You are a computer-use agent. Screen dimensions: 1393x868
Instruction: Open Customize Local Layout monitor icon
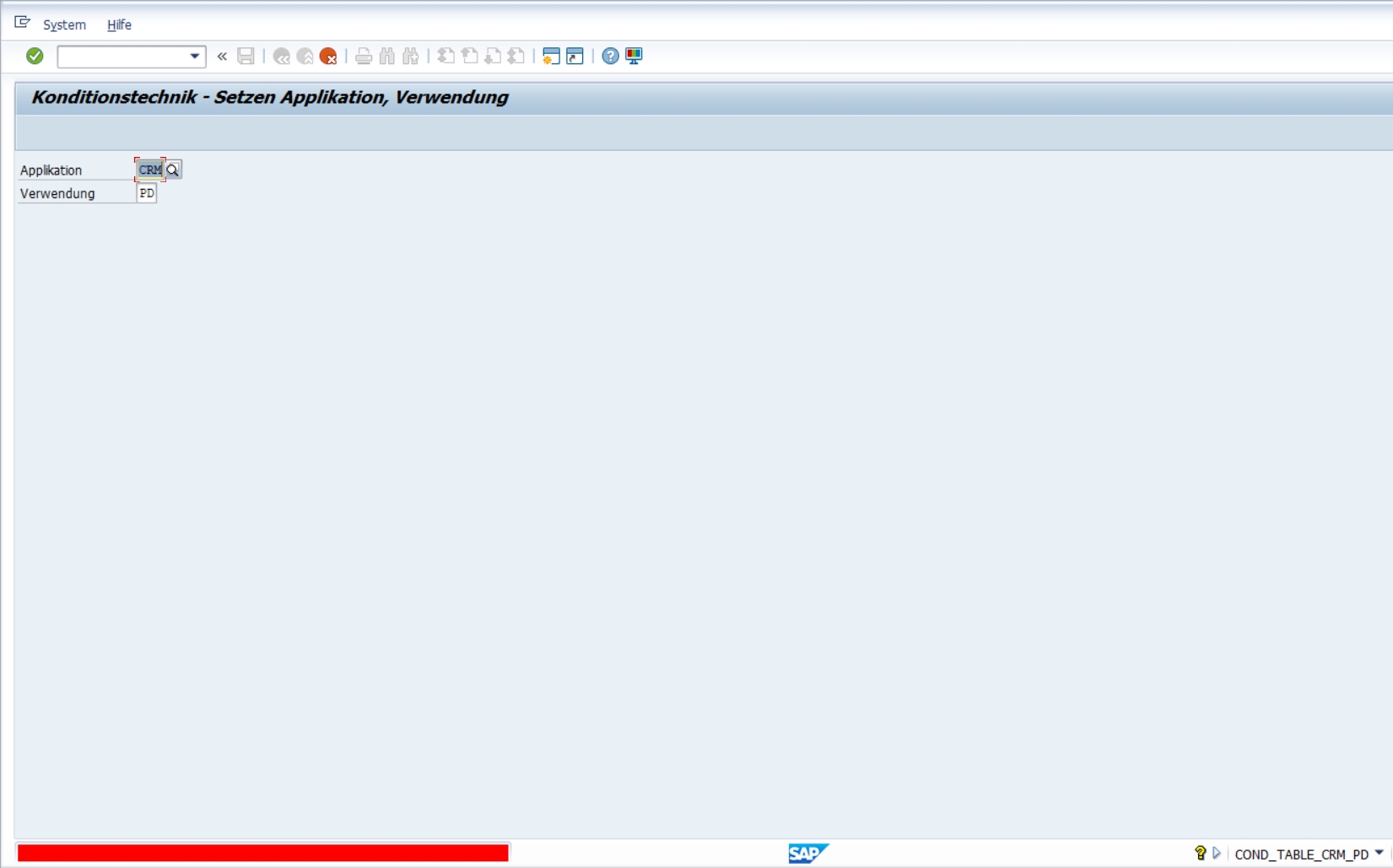coord(634,57)
